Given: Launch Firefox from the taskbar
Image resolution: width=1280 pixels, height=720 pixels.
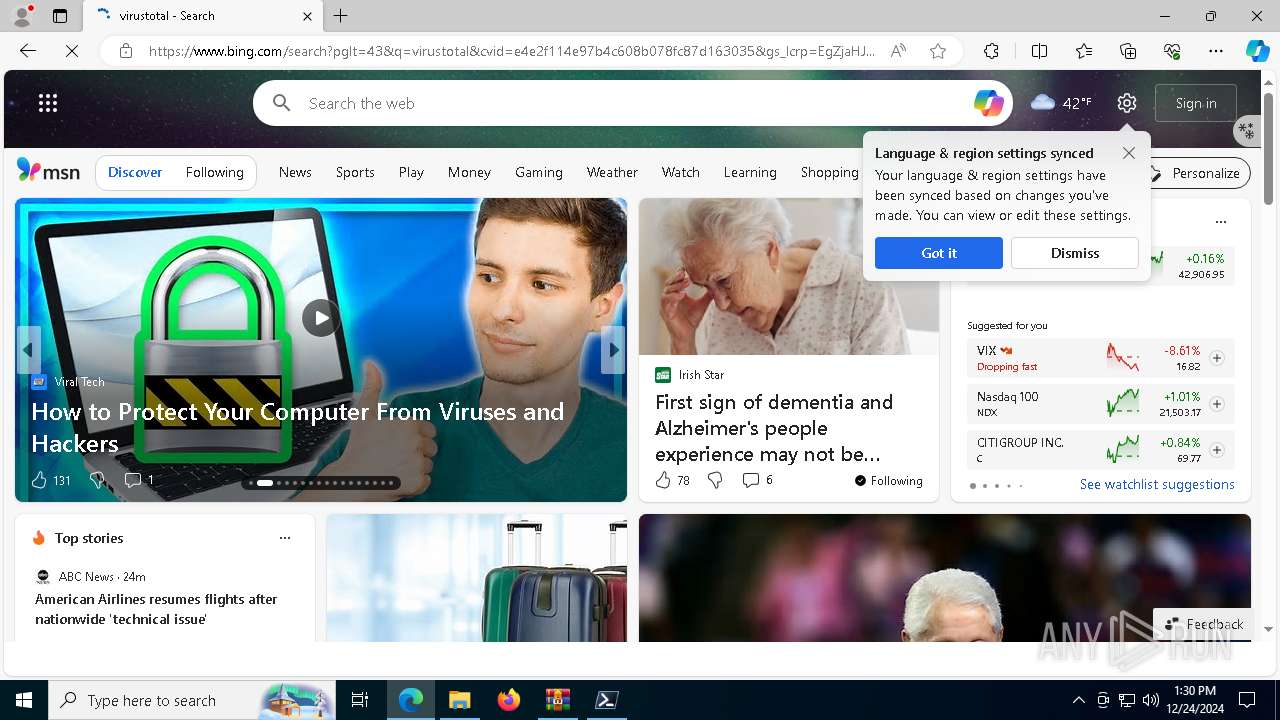Looking at the screenshot, I should tap(508, 700).
